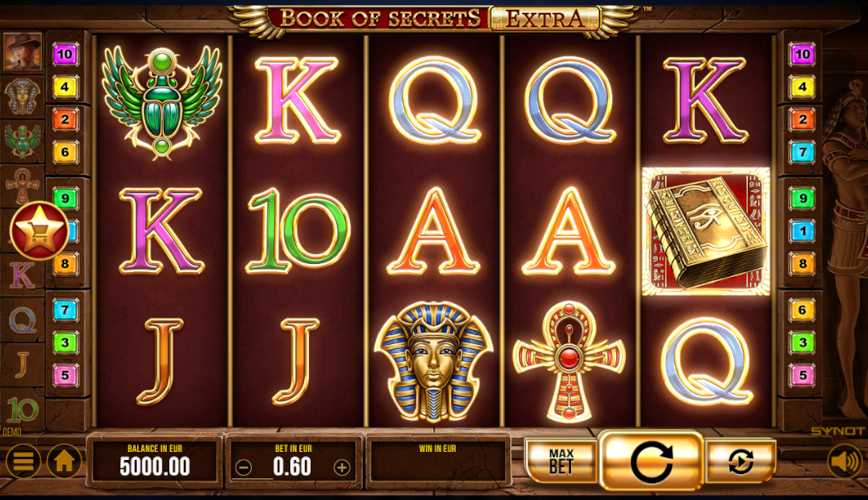The image size is (868, 500).
Task: Click the green scarab symbol on reel one
Action: [x=161, y=102]
